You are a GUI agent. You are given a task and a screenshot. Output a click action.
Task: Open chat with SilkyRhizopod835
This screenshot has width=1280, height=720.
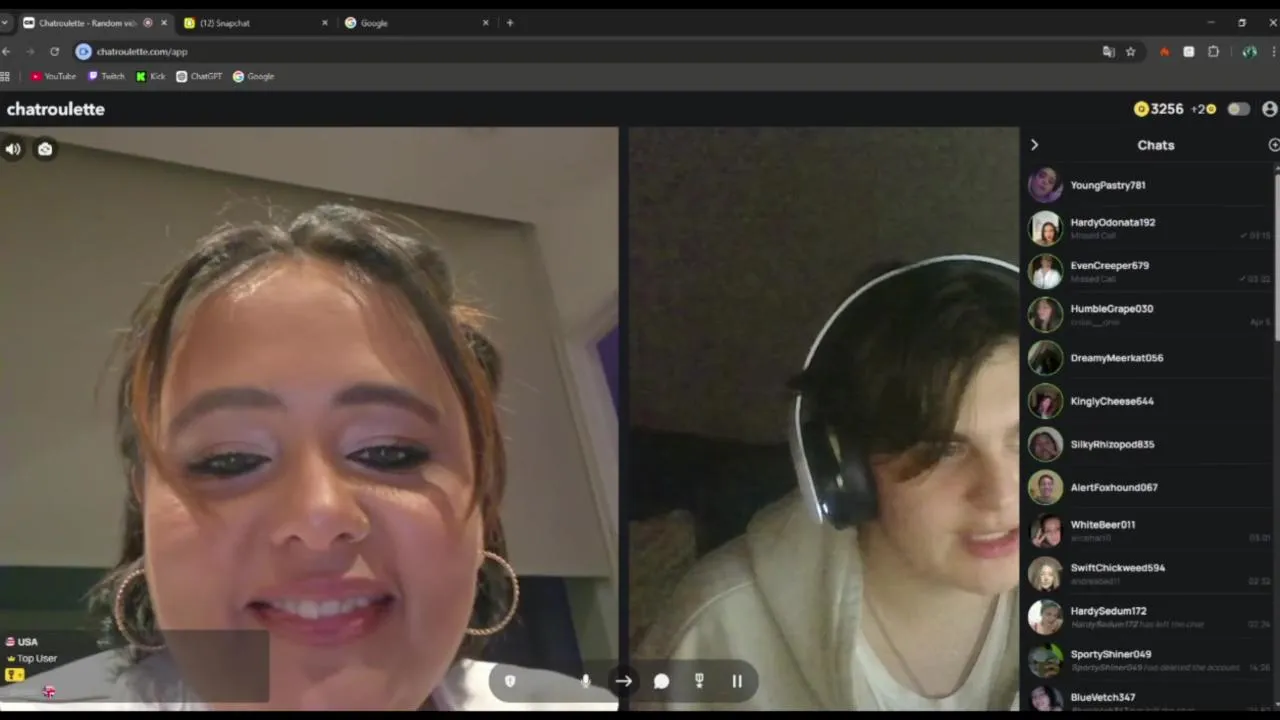click(1148, 444)
